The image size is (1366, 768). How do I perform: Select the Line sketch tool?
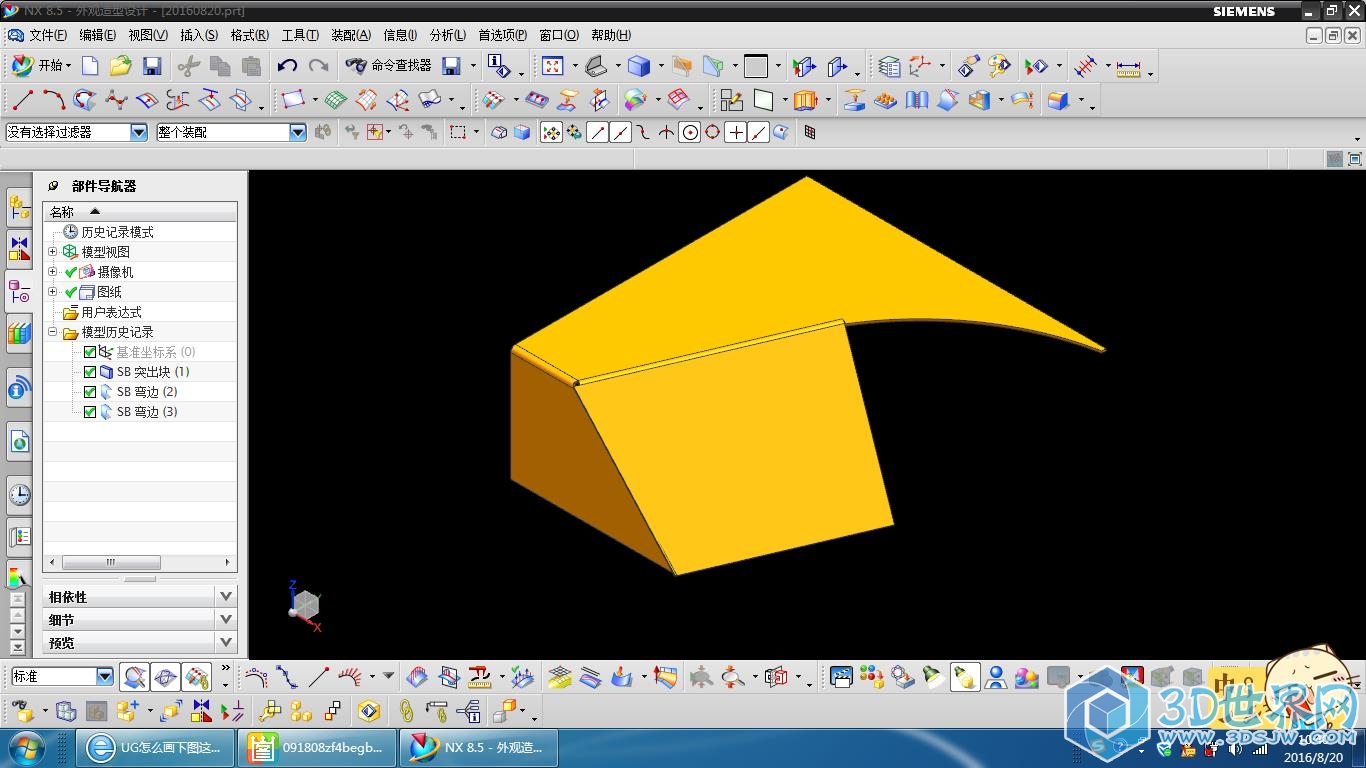pos(23,100)
